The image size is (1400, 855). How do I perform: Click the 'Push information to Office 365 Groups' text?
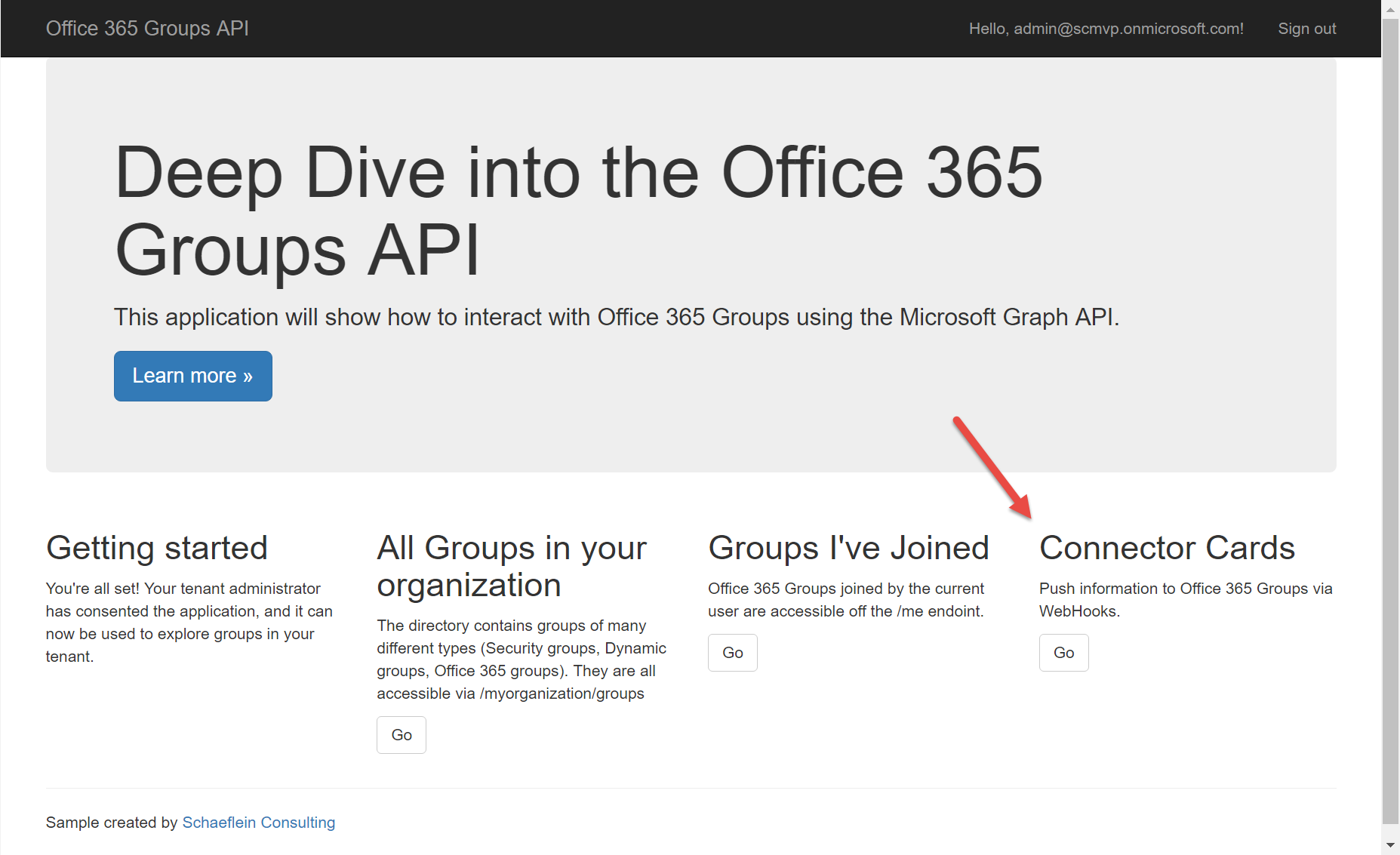pyautogui.click(x=1186, y=600)
